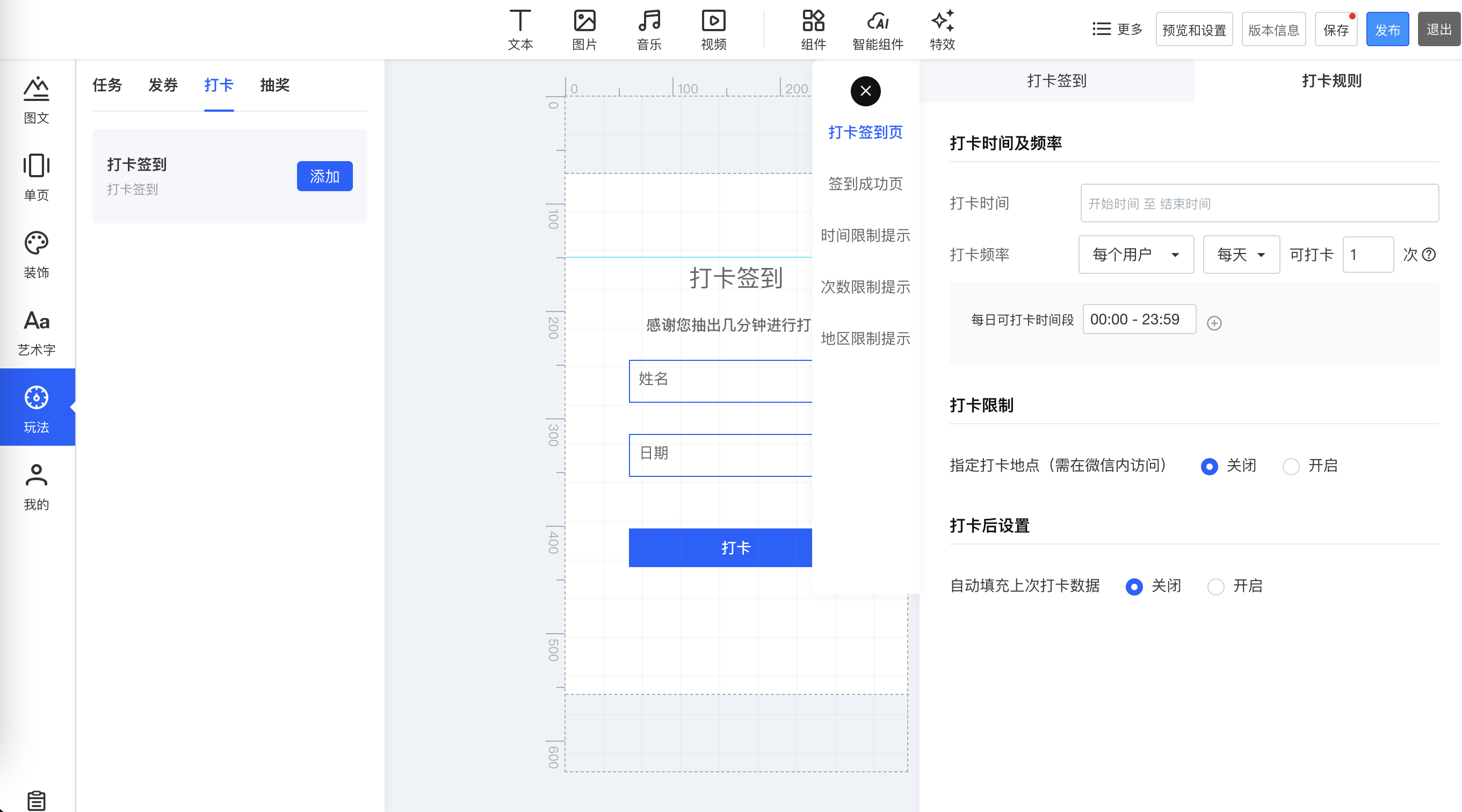Click the 00:00 - 23:59 time range field
This screenshot has width=1462, height=812.
tap(1139, 320)
